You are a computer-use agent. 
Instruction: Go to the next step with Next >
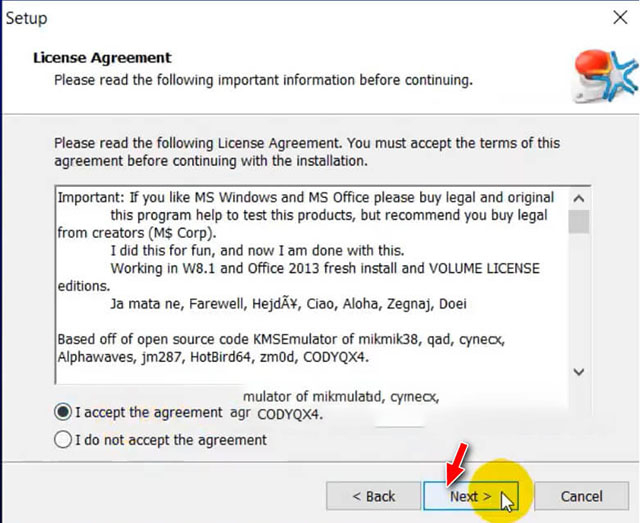point(471,496)
